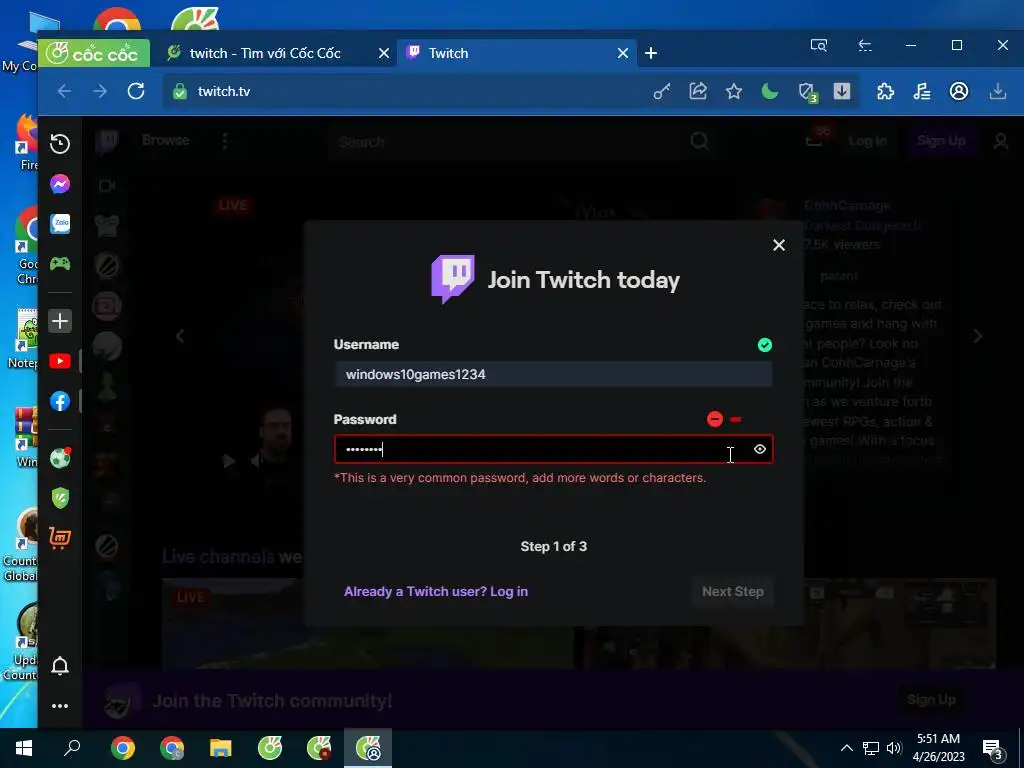Show hidden system tray icons
This screenshot has height=768, width=1024.
tap(846, 748)
